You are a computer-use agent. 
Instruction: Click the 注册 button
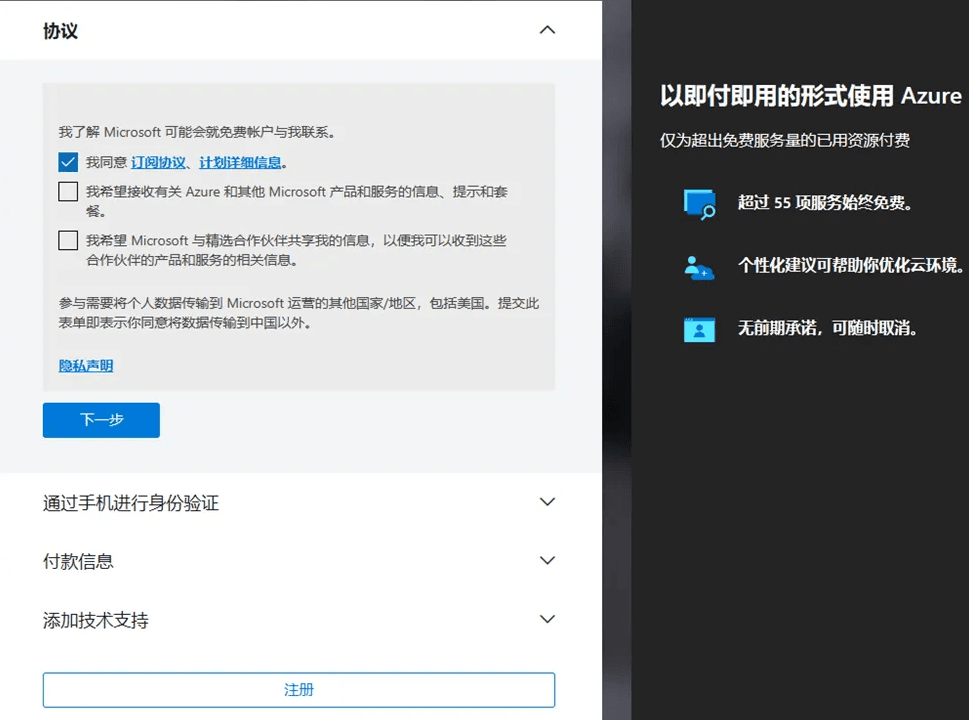click(299, 690)
